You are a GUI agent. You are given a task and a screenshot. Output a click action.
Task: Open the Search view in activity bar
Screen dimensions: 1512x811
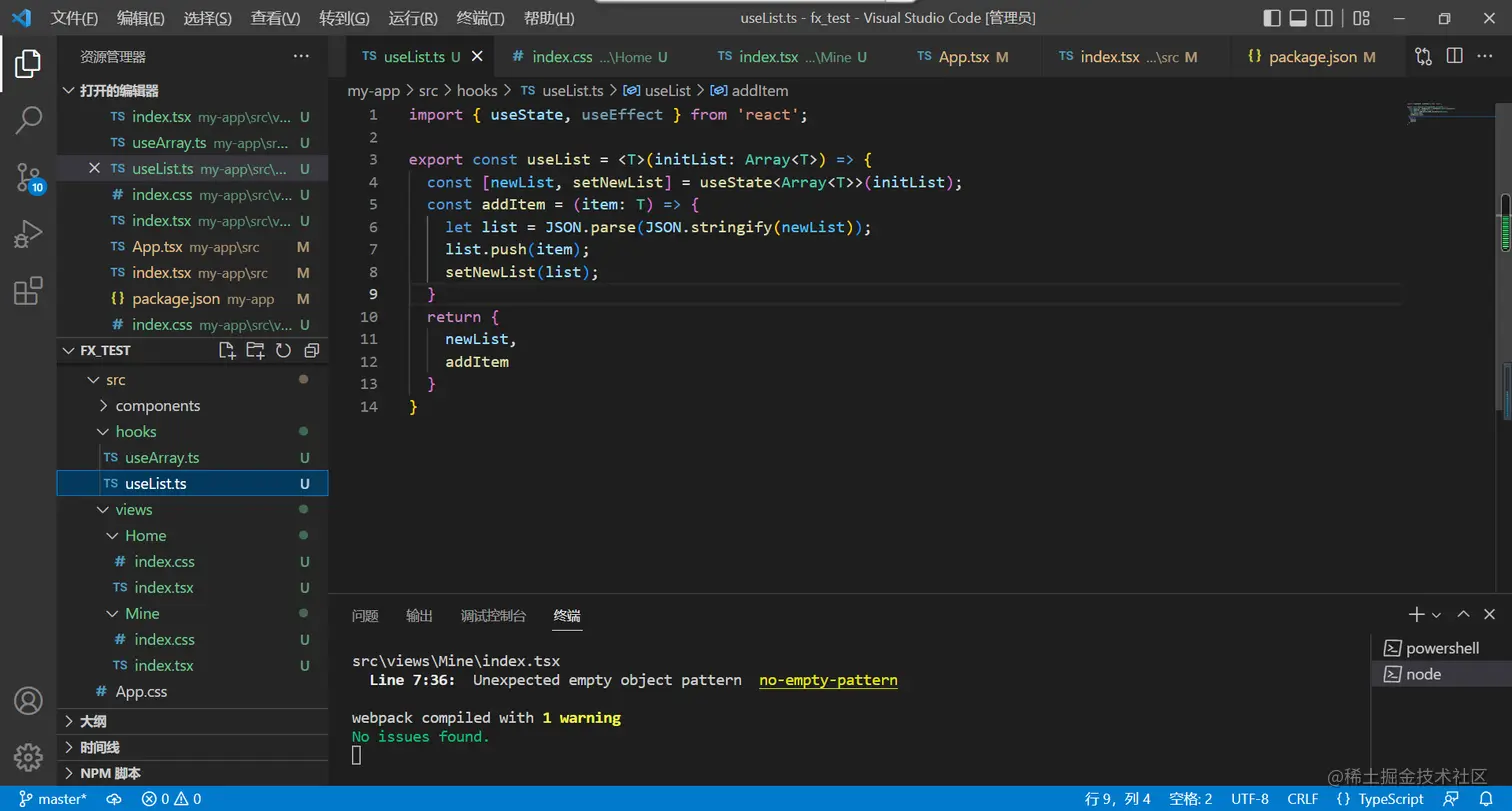(x=28, y=120)
